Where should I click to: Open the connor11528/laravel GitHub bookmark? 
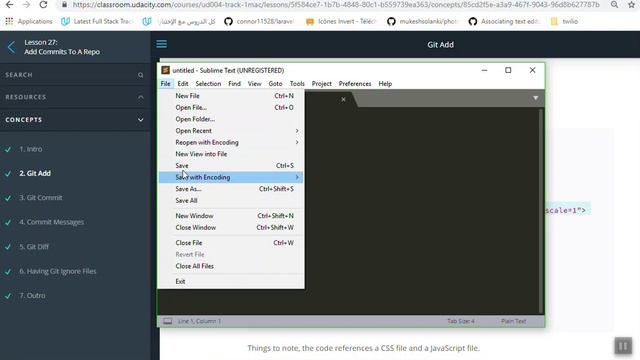259,21
